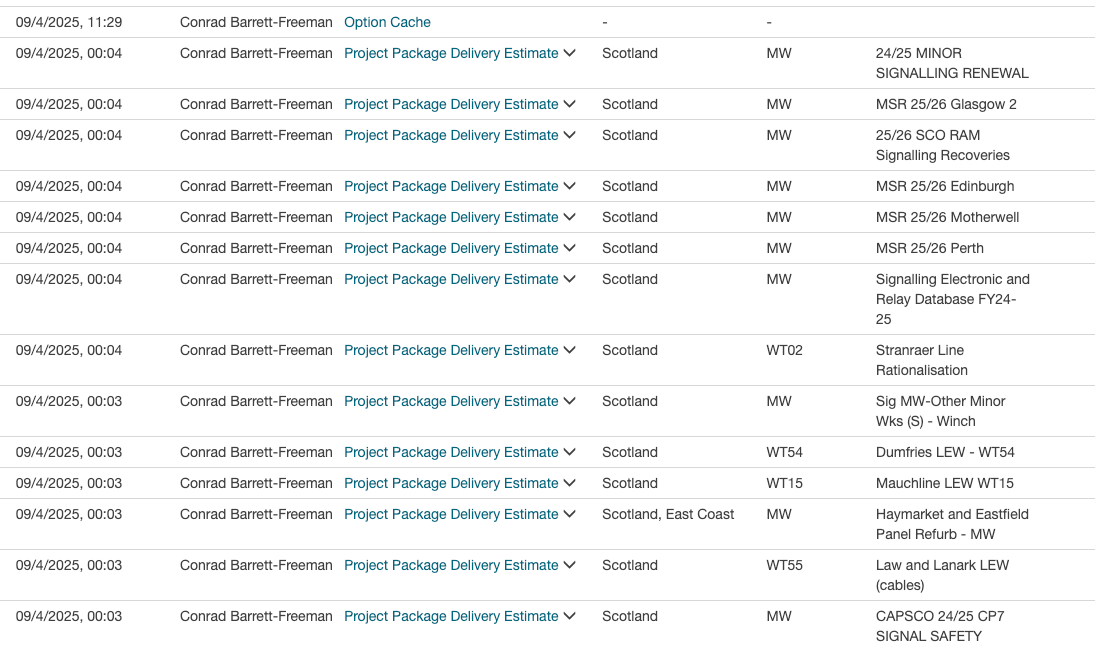Expand the chevron for 24/25 Minor Signalling Renewal row
Screen dimensions: 1104x666
pyautogui.click(x=570, y=53)
